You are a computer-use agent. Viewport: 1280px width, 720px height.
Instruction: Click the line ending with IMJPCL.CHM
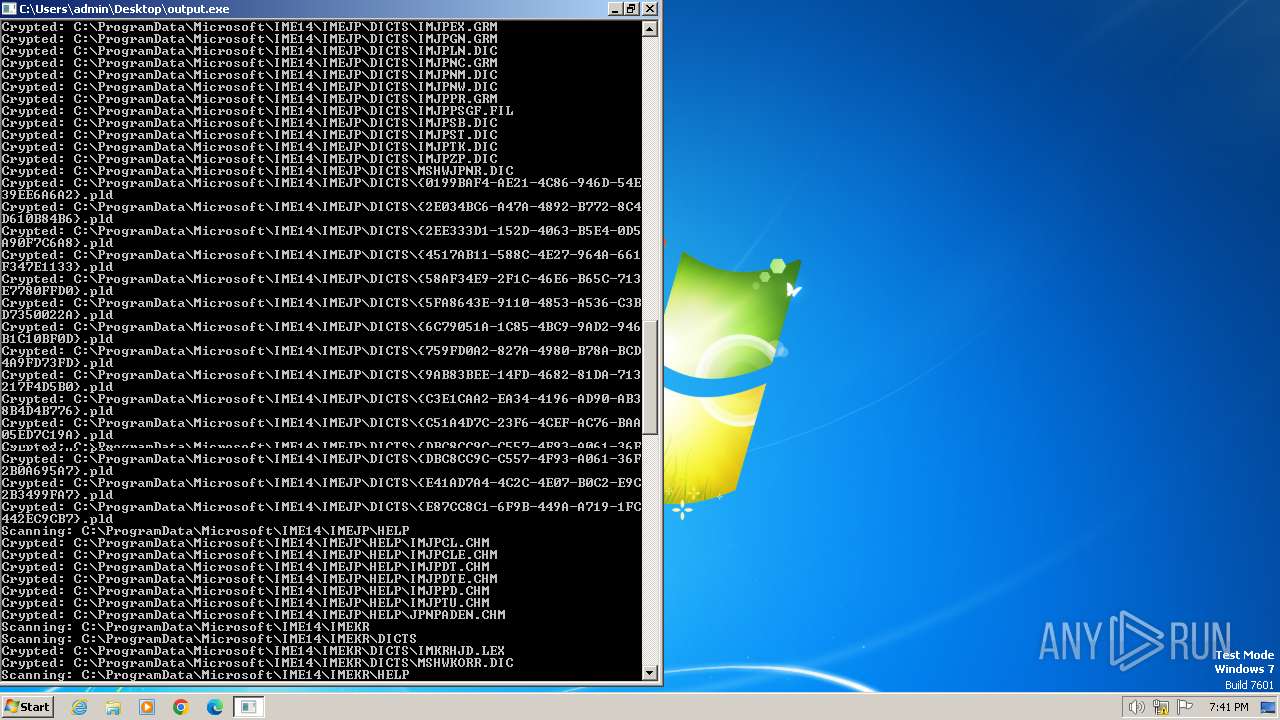(x=245, y=542)
